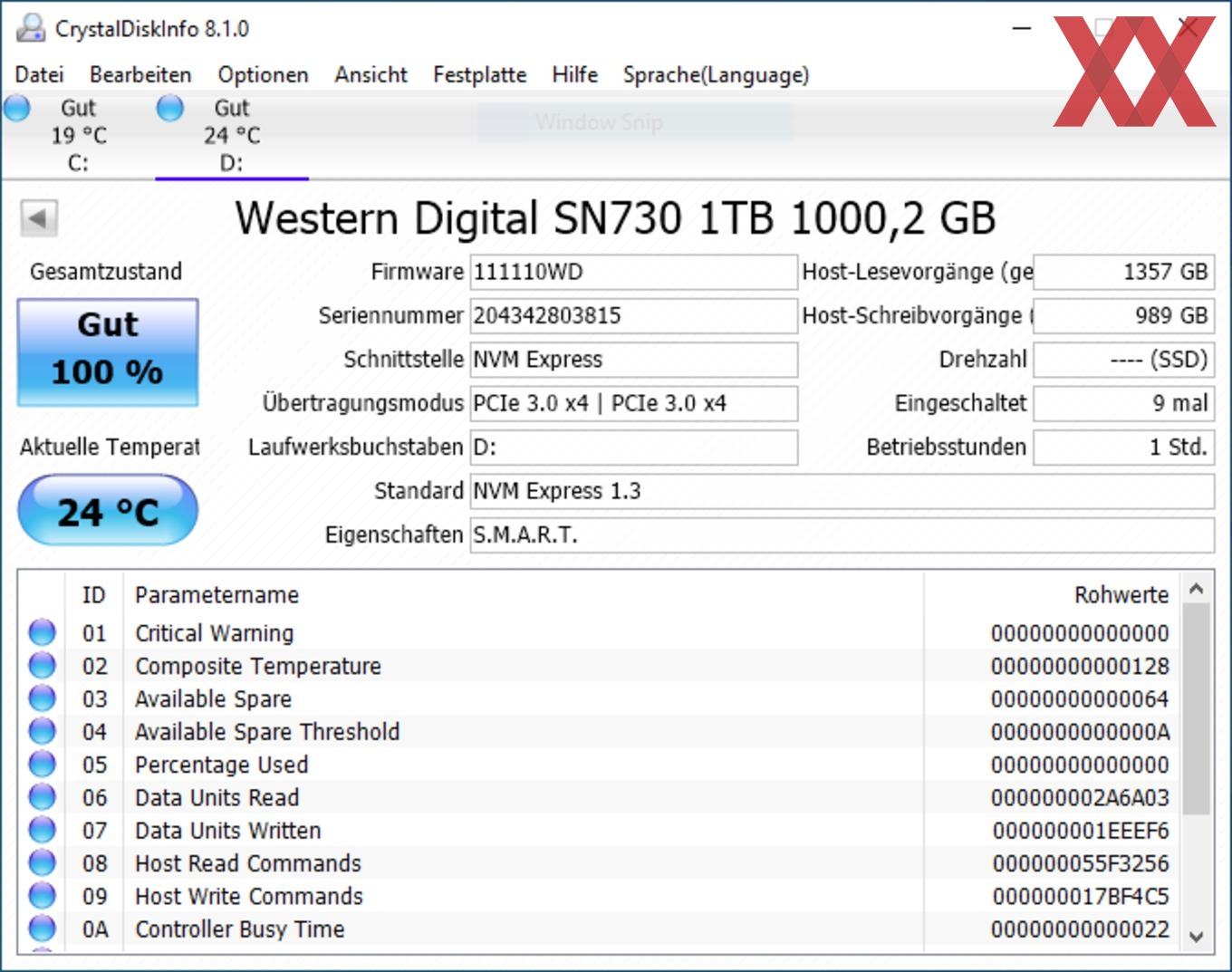
Task: Click the Standard field NVM Express 1.3
Action: 842,491
